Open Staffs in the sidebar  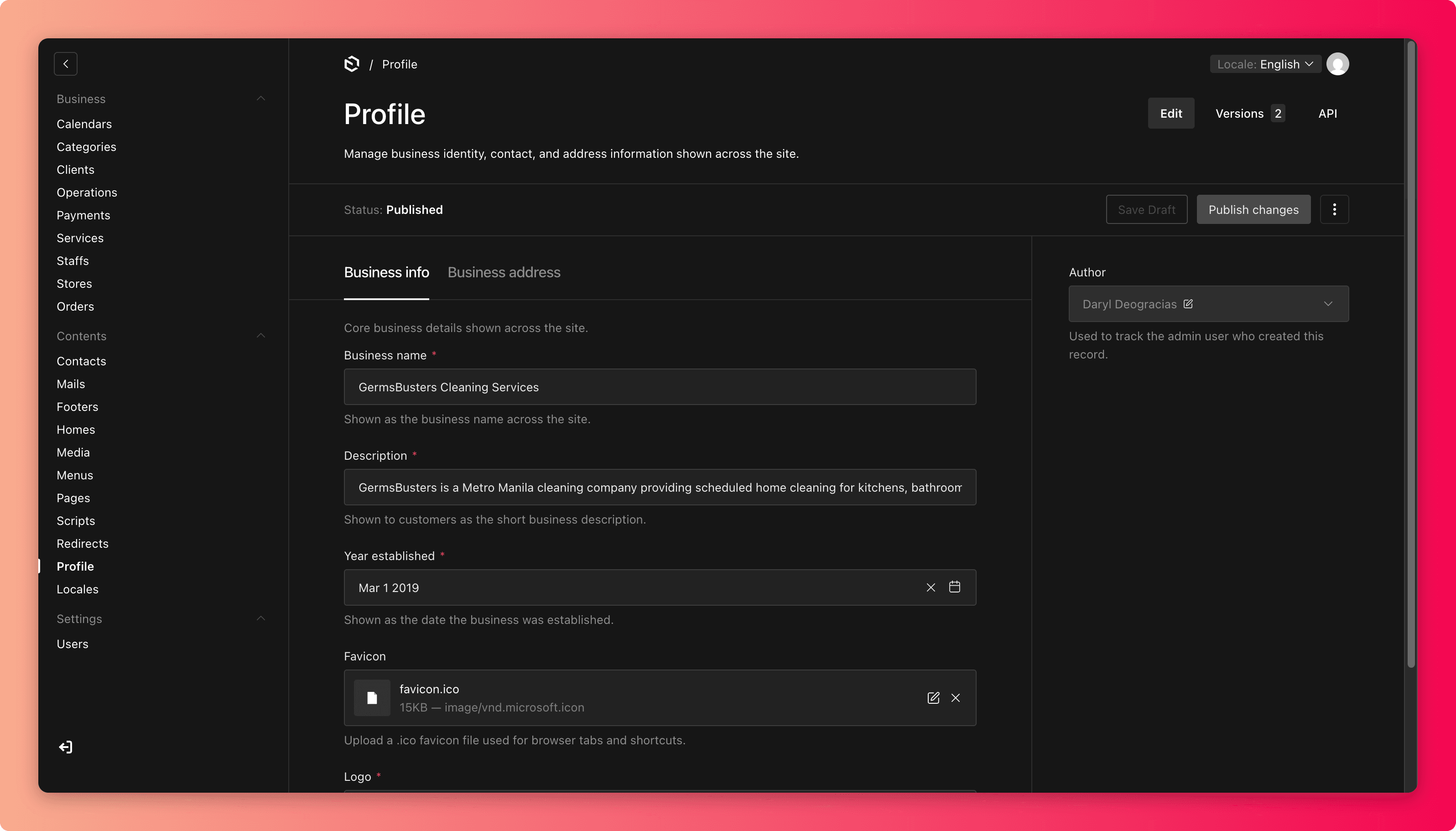[73, 261]
